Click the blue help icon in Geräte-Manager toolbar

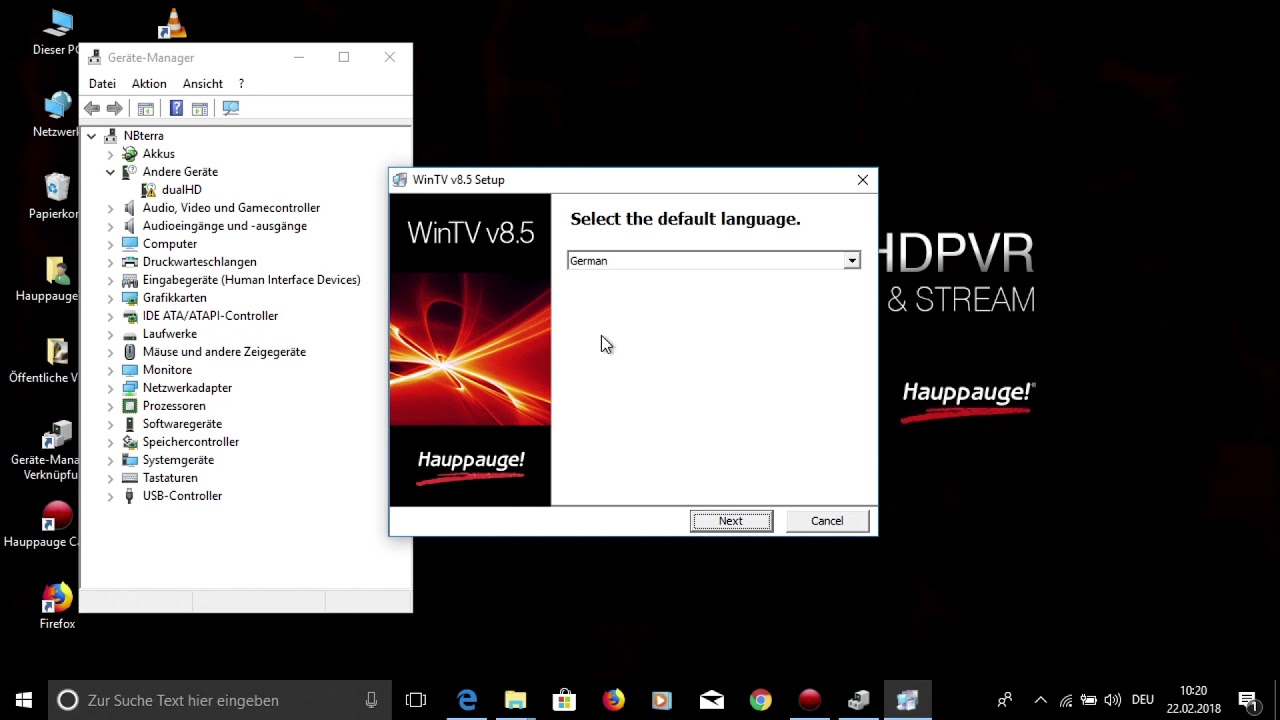tap(176, 108)
